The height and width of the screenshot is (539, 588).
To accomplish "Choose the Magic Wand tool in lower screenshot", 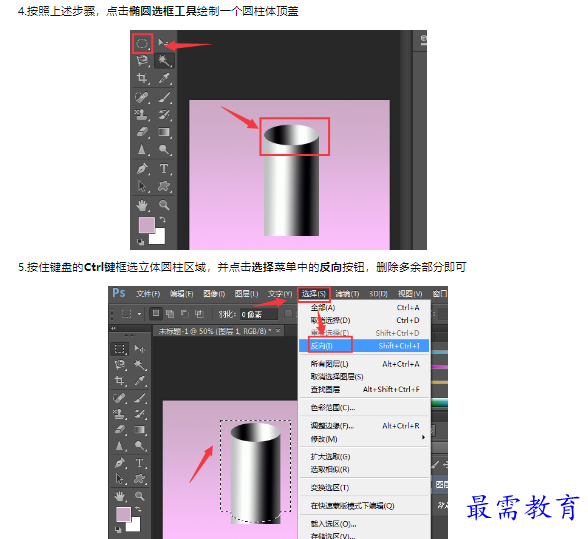I will [x=140, y=365].
